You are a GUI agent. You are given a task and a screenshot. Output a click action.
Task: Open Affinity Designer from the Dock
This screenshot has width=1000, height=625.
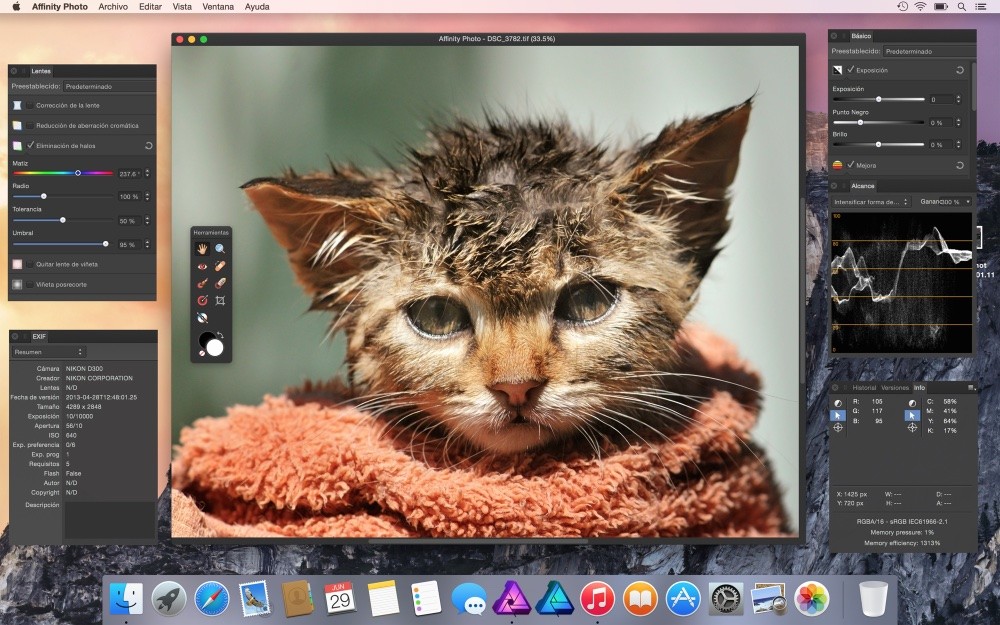553,601
